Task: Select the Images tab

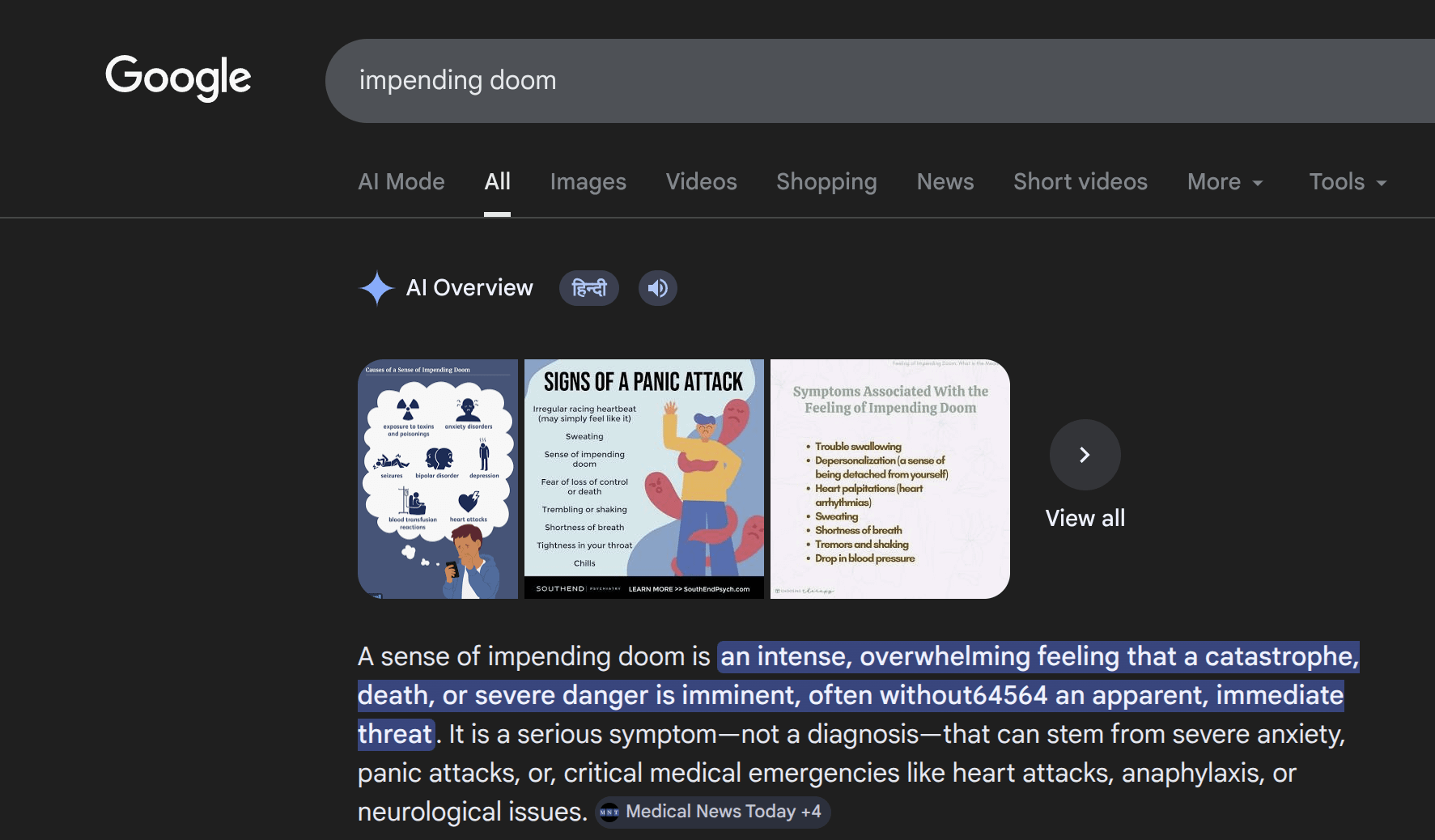Action: point(588,182)
